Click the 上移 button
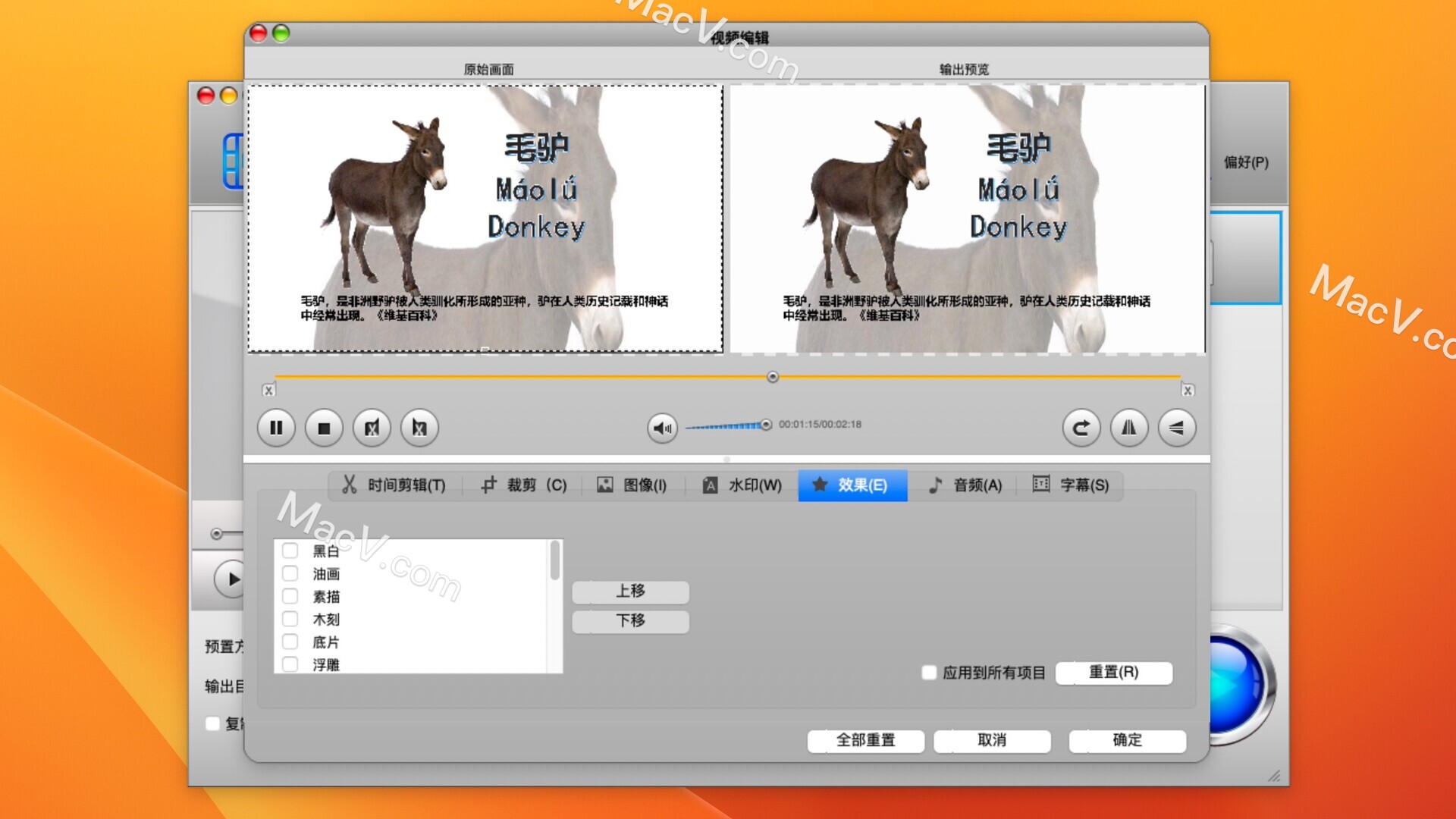This screenshot has width=1456, height=819. point(630,591)
